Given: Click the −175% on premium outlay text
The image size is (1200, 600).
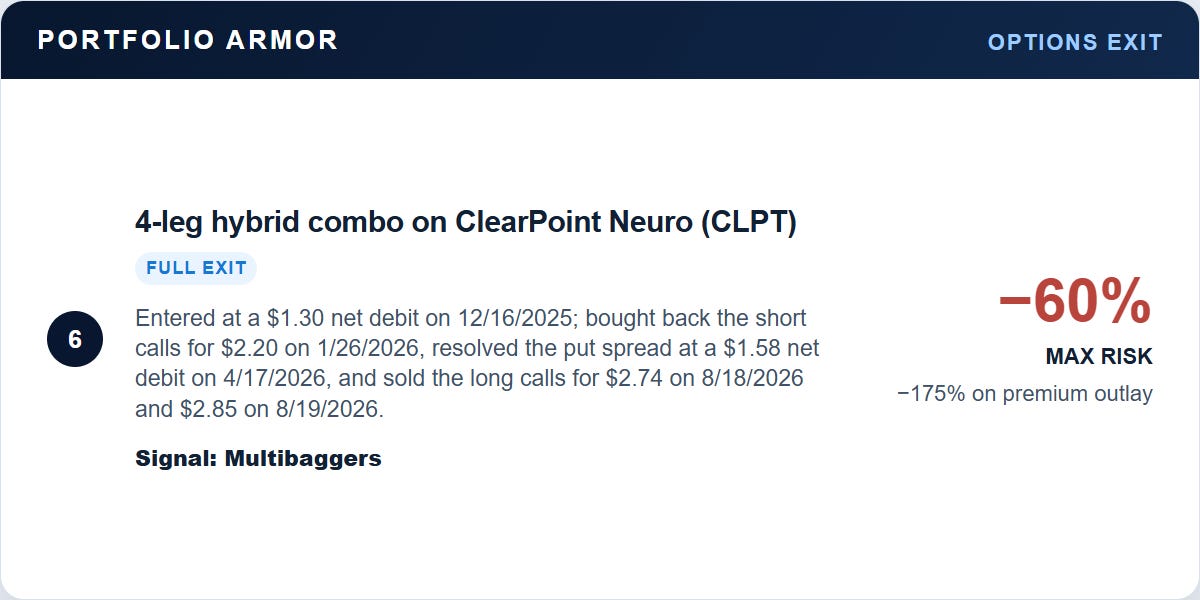Looking at the screenshot, I should [x=1025, y=394].
